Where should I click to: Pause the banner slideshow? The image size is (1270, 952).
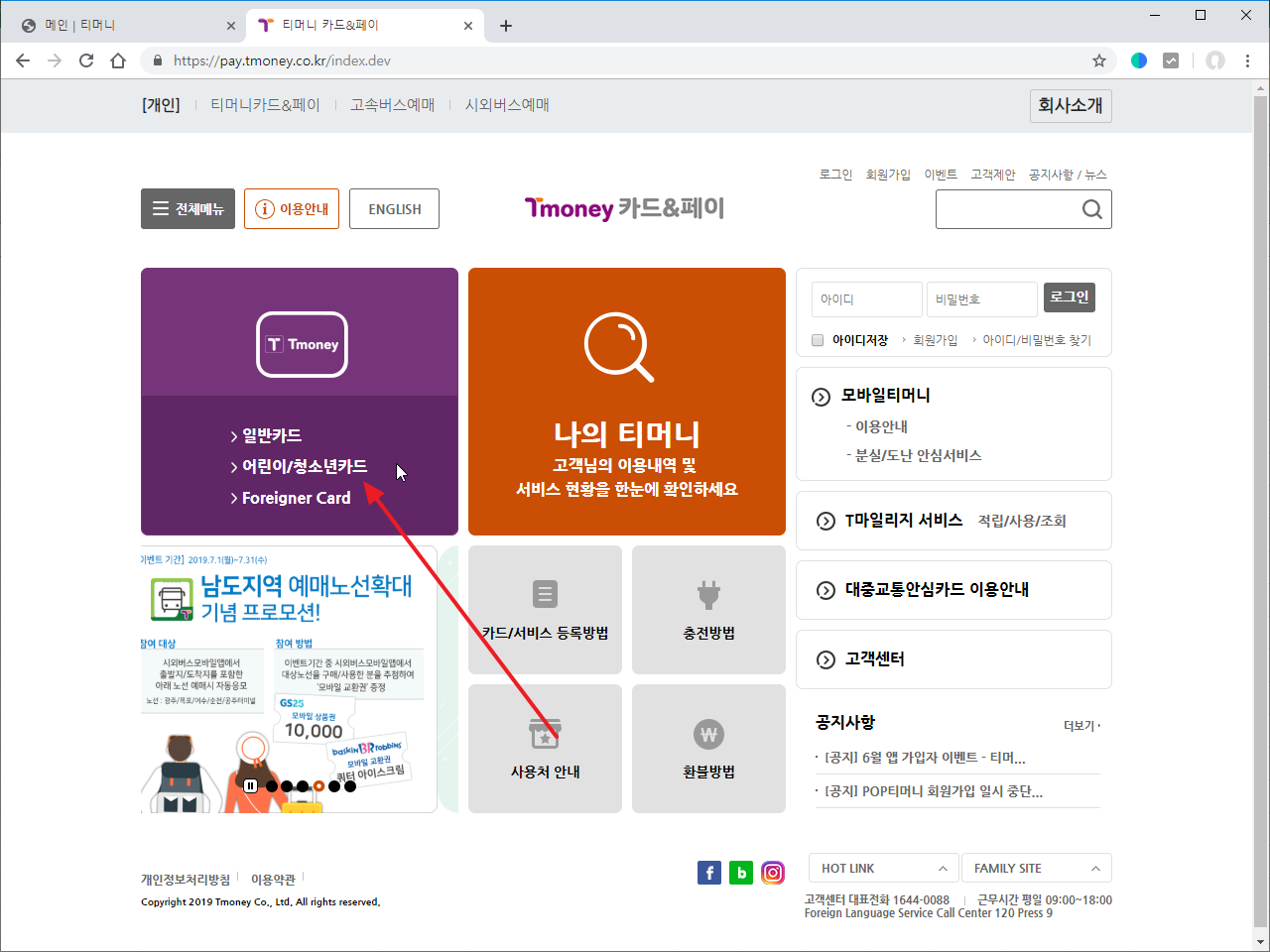coord(251,785)
